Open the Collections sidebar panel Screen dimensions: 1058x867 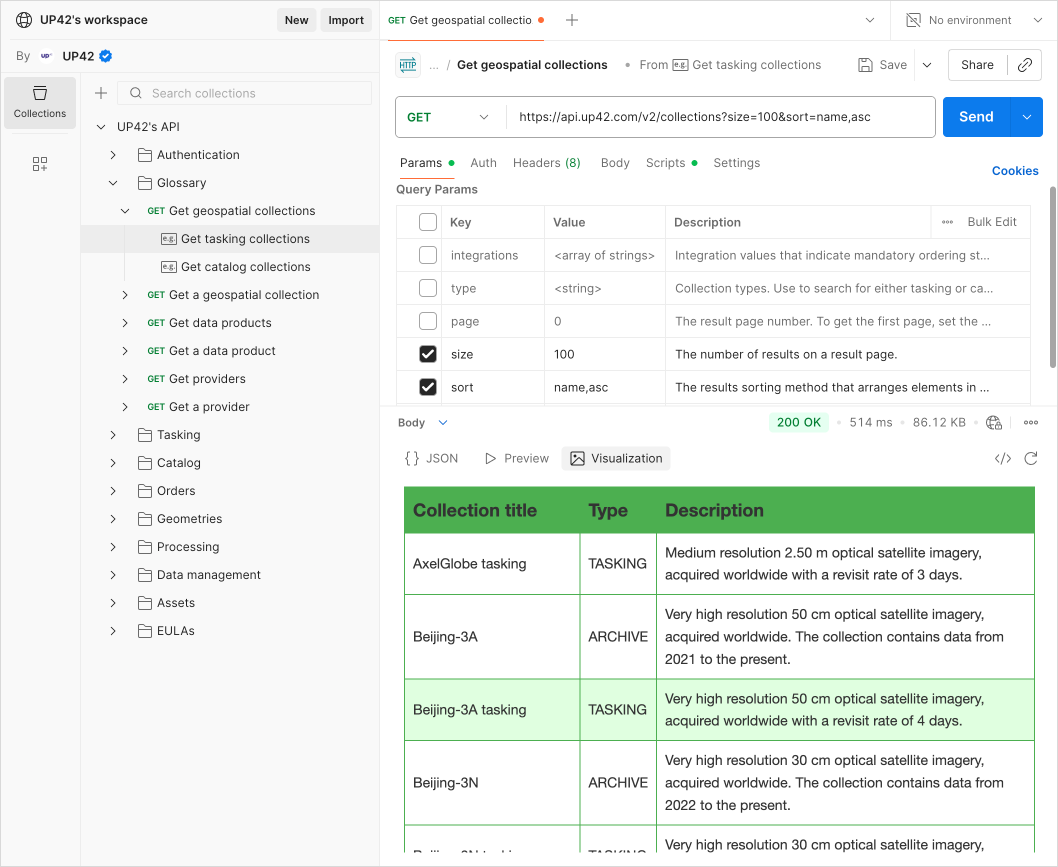point(40,103)
